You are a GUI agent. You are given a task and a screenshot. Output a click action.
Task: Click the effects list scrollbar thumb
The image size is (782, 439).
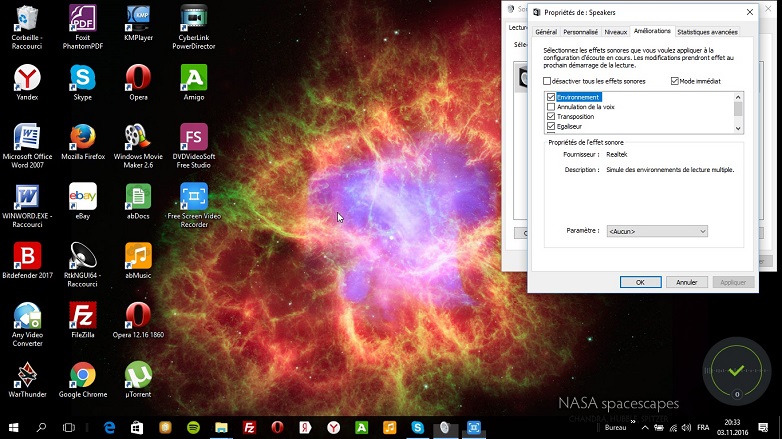[738, 109]
